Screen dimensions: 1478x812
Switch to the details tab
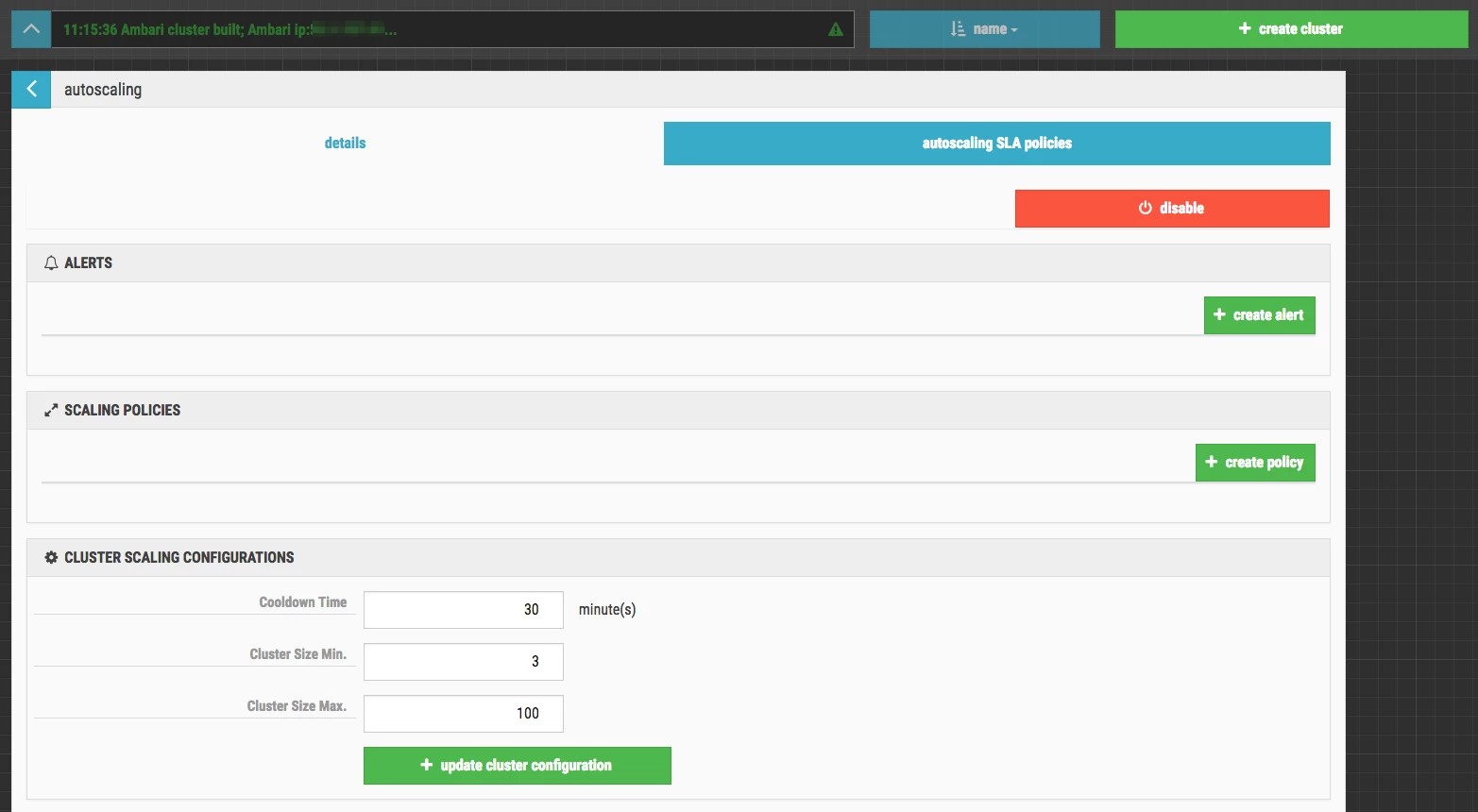tap(345, 144)
